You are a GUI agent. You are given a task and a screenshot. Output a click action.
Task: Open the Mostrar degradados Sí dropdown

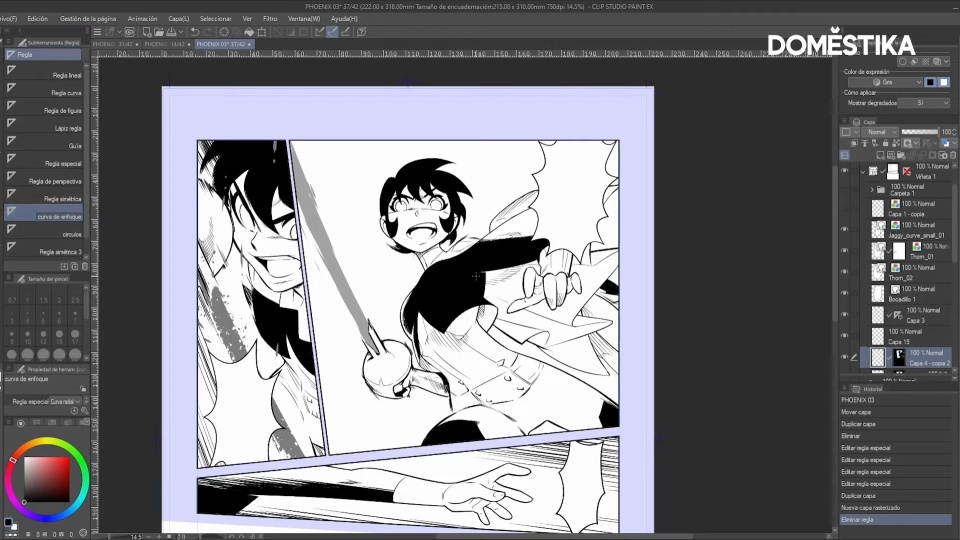[x=924, y=103]
